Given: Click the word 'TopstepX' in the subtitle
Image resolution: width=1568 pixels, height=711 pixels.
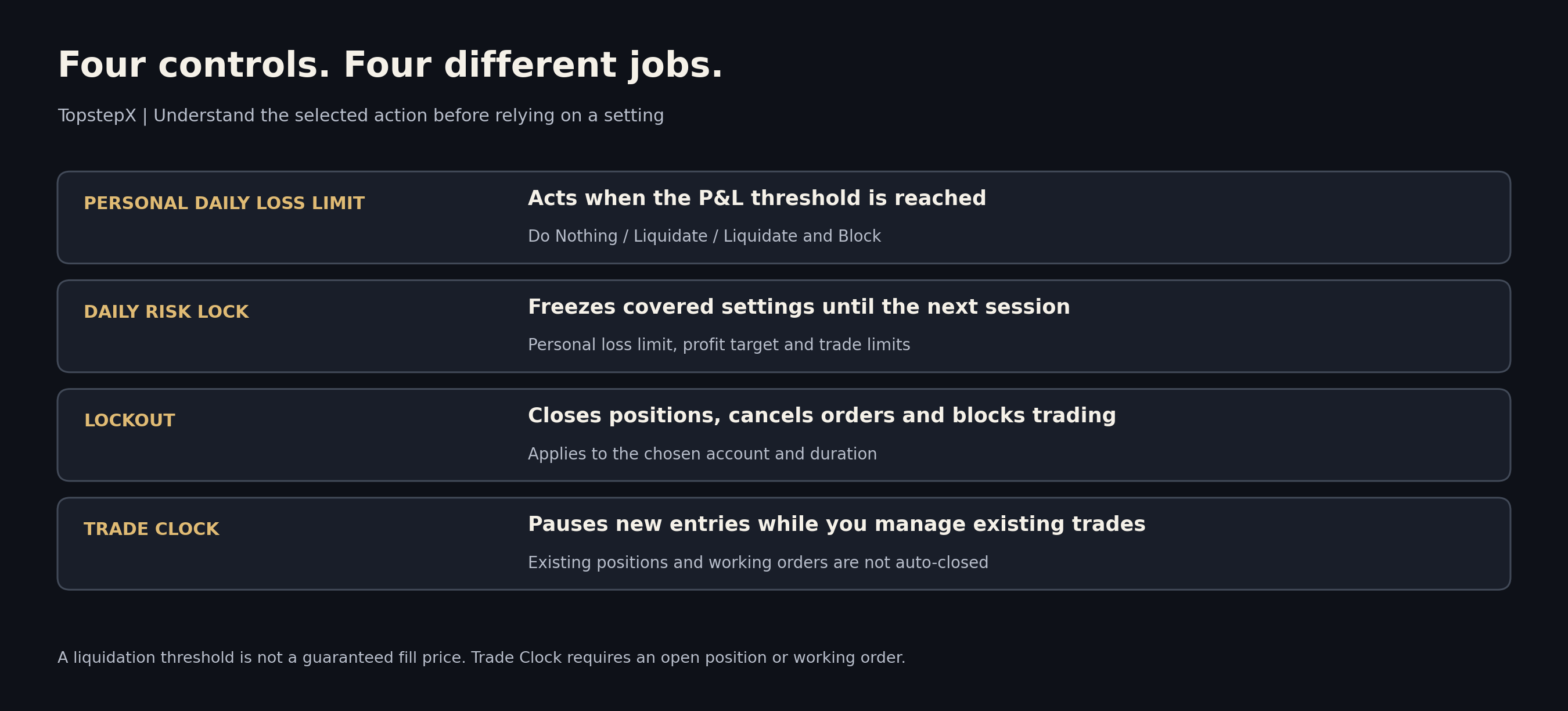Looking at the screenshot, I should click(x=98, y=116).
